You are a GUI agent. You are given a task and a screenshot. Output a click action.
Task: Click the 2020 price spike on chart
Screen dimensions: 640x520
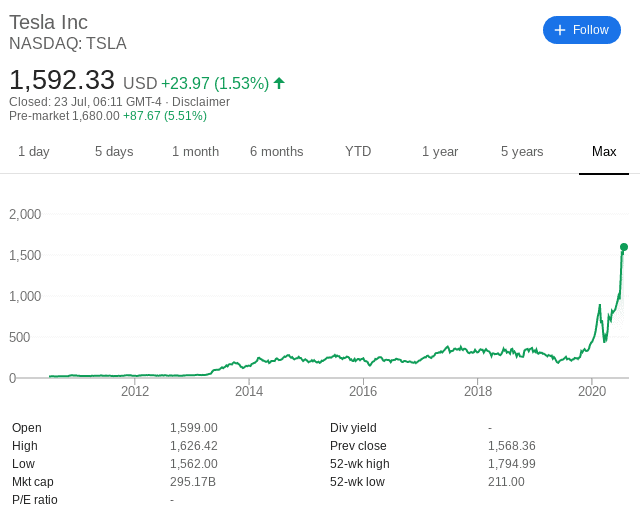click(599, 307)
